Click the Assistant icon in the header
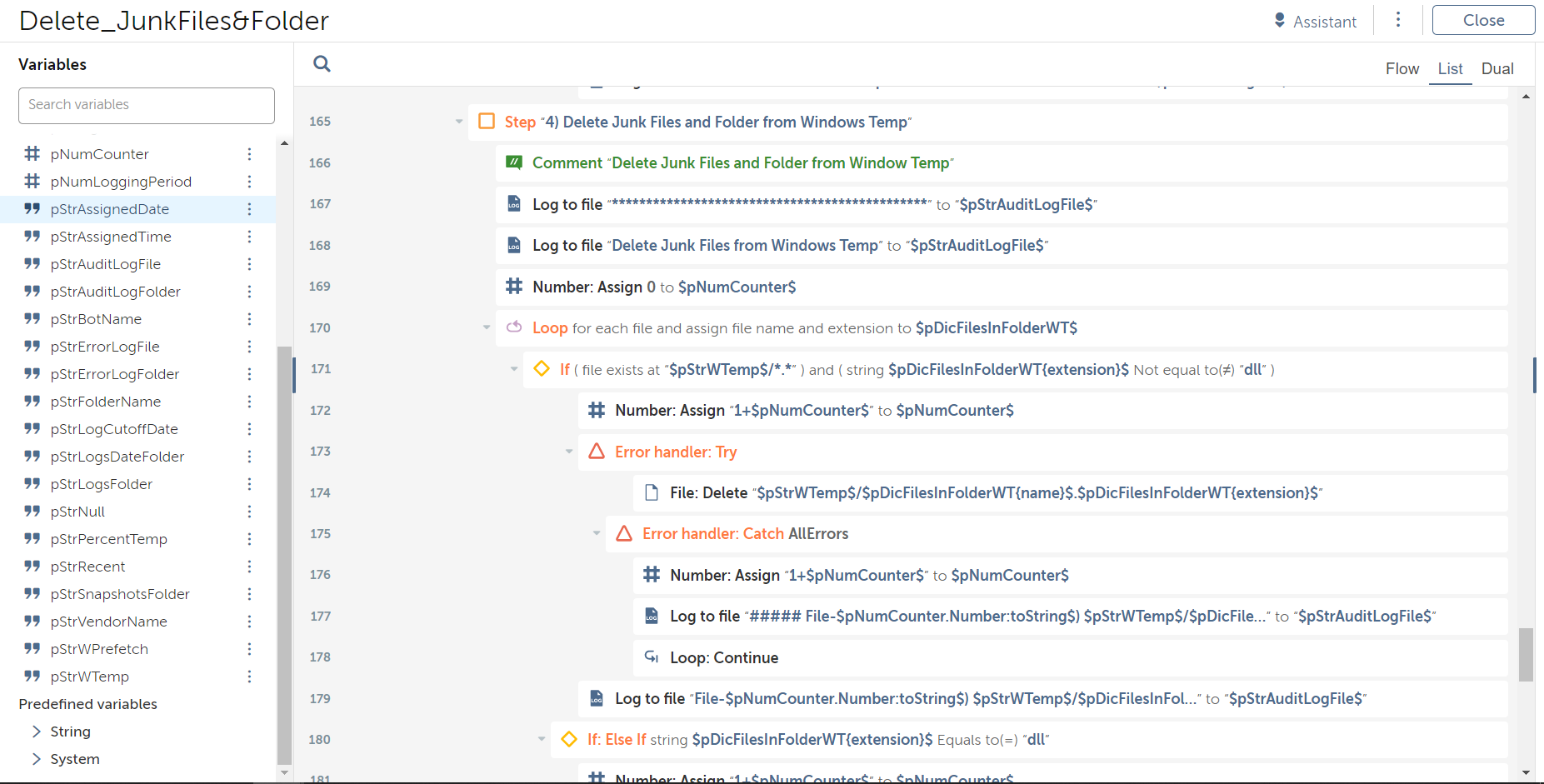This screenshot has width=1544, height=784. point(1280,21)
